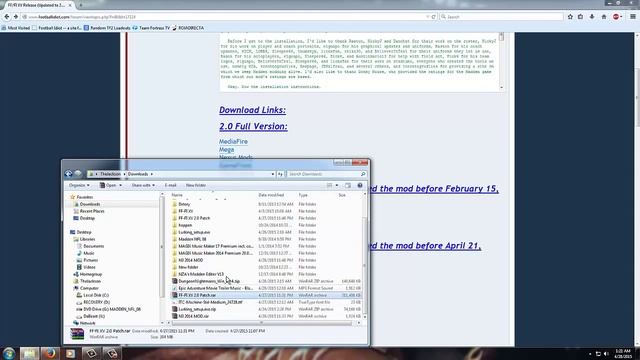Click the 2.0 Full Version heading link

(x=253, y=126)
